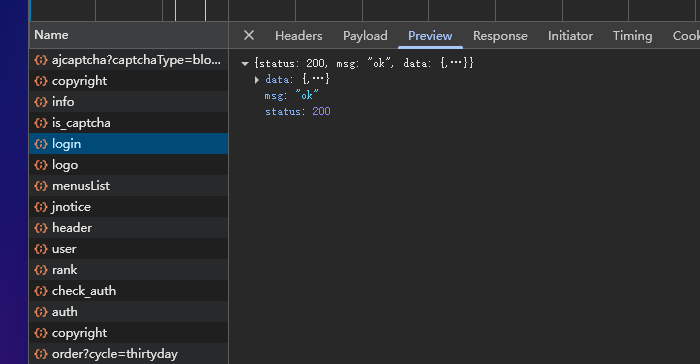The image size is (700, 364).
Task: Click the JSON icon beside user
Action: 41,249
